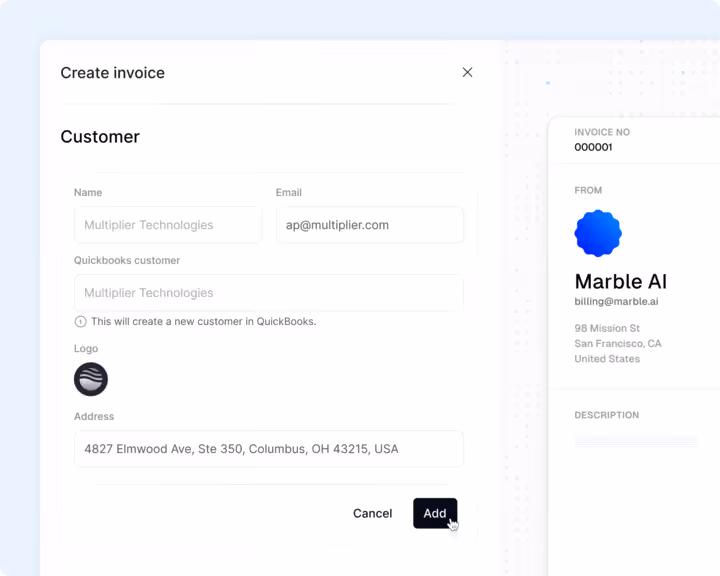Click the Name field label
The image size is (720, 576).
88,192
